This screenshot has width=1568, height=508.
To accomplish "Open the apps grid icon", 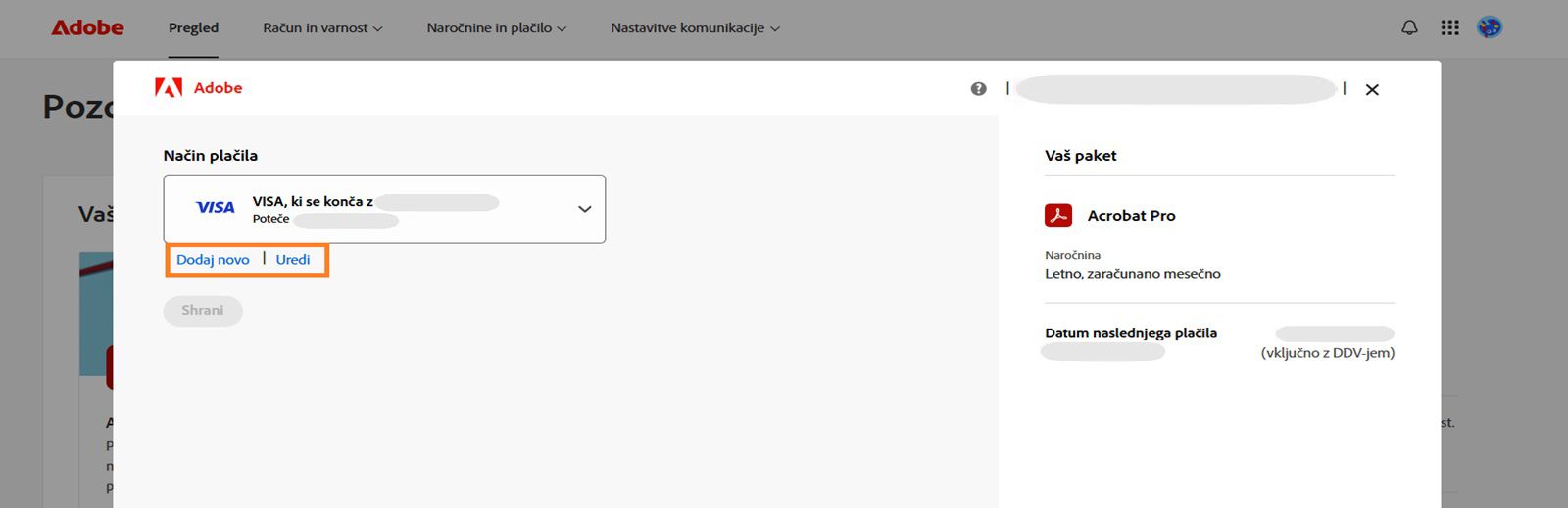I will (x=1450, y=27).
